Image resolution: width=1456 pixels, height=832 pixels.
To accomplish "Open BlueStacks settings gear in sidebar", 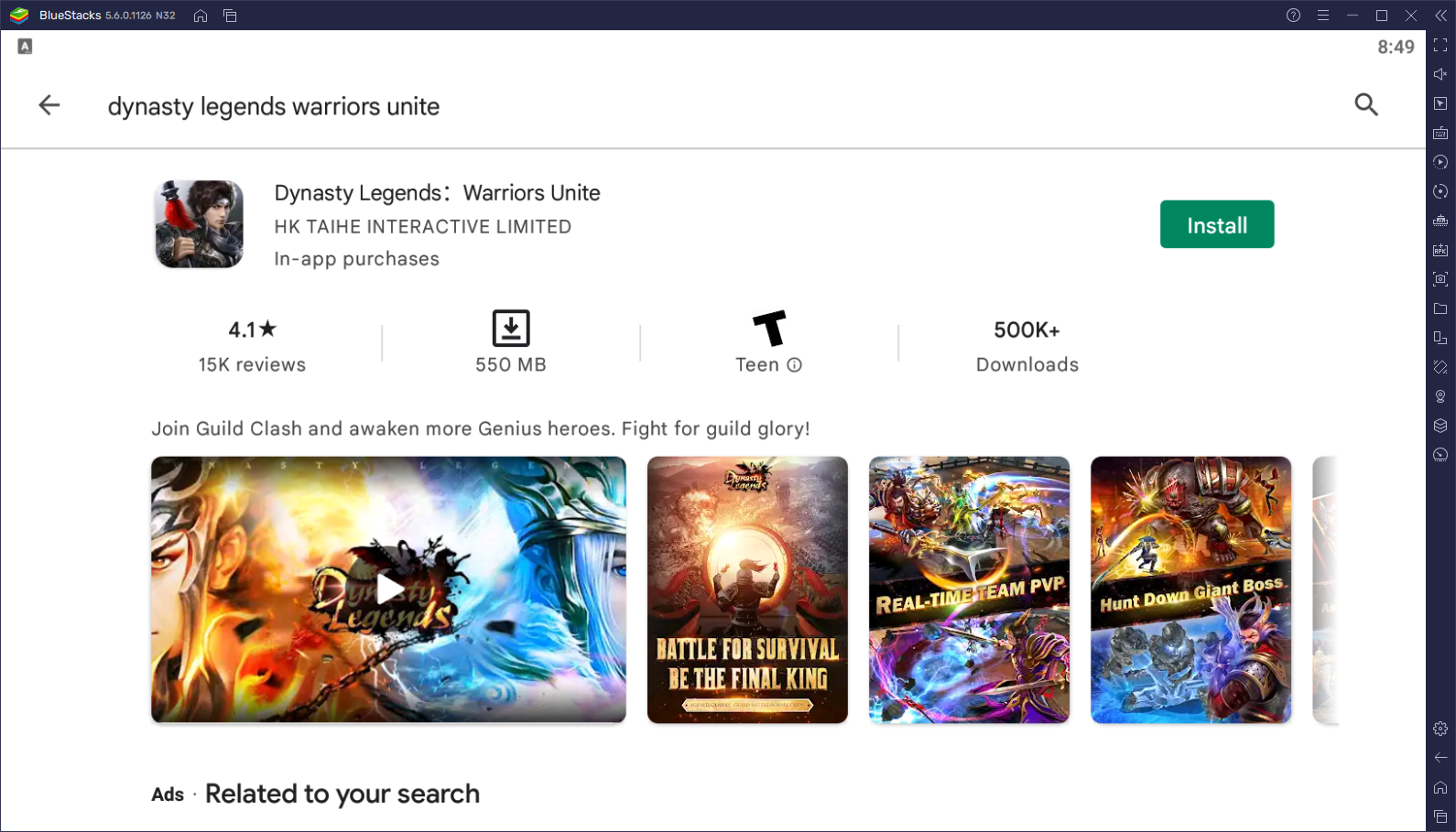I will pos(1440,729).
